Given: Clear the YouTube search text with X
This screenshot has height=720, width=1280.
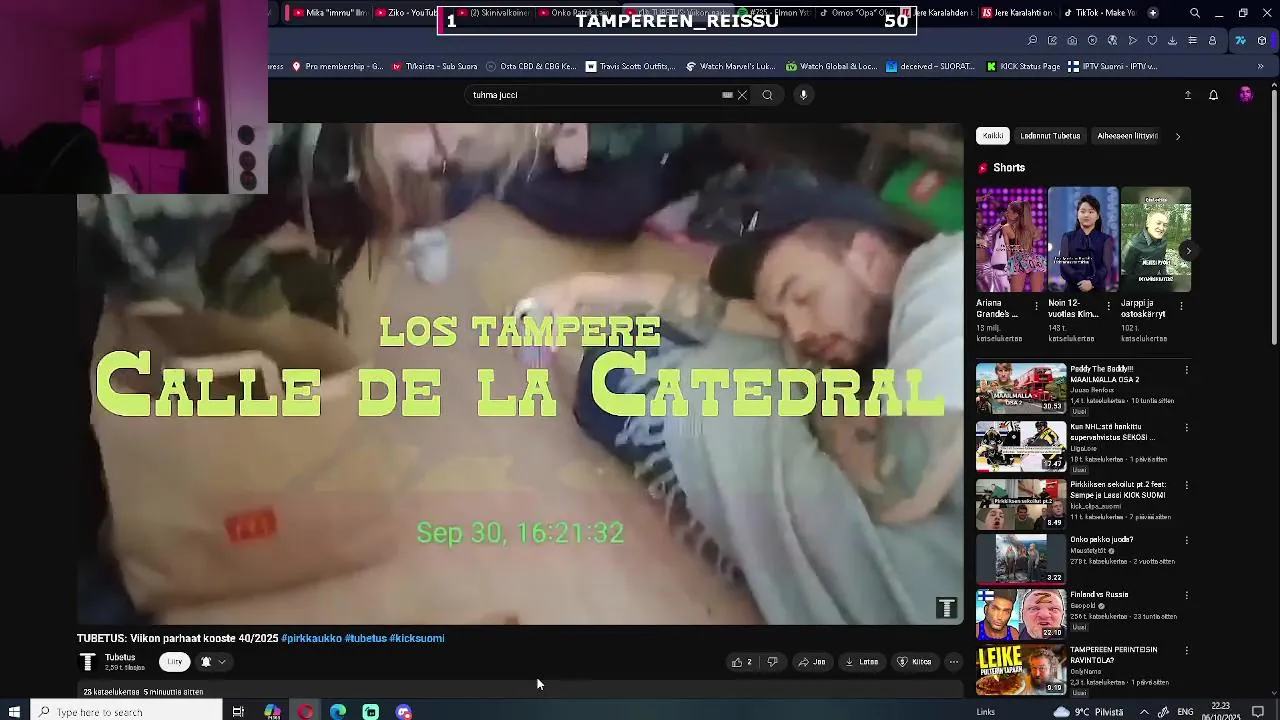Looking at the screenshot, I should tap(742, 95).
